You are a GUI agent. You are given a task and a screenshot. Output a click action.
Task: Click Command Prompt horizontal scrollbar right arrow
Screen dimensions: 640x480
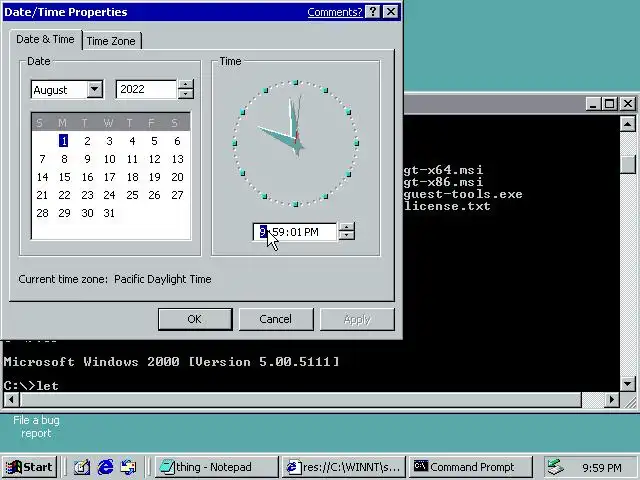pos(611,400)
